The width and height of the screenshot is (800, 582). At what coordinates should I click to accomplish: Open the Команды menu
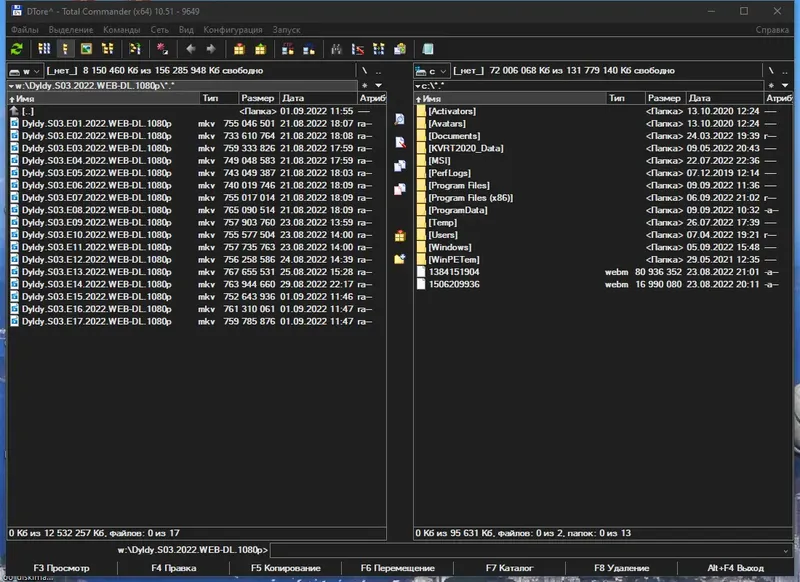pyautogui.click(x=121, y=30)
